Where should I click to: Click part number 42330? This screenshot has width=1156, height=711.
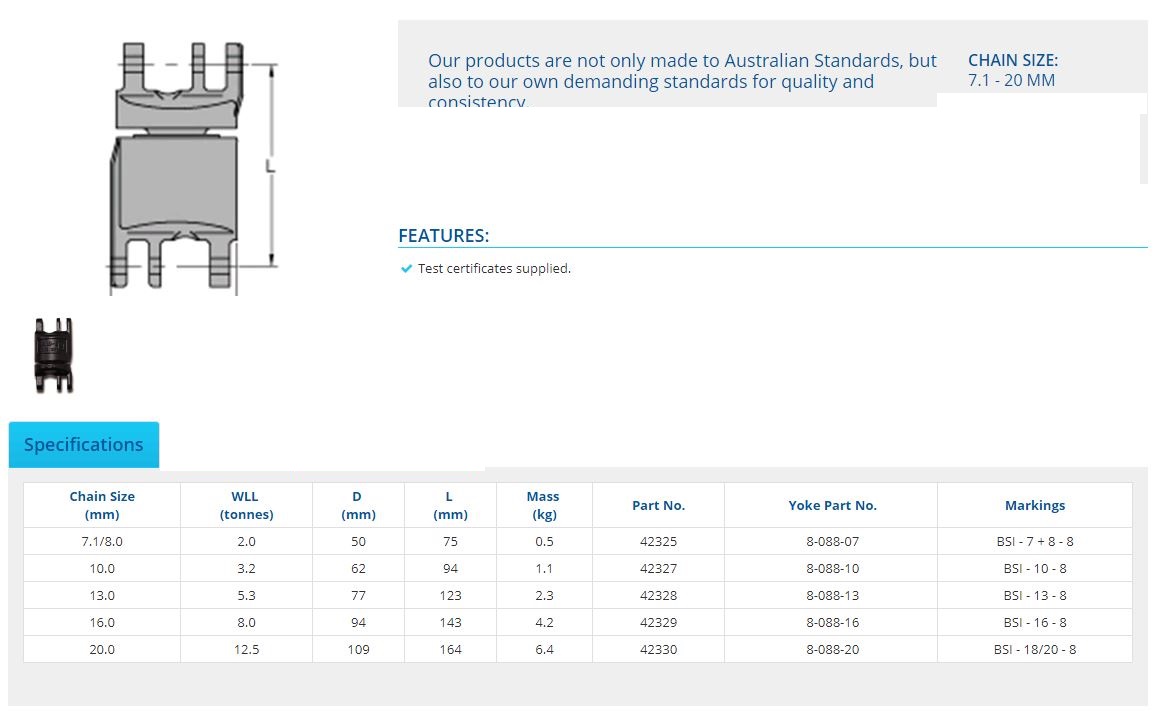[658, 650]
